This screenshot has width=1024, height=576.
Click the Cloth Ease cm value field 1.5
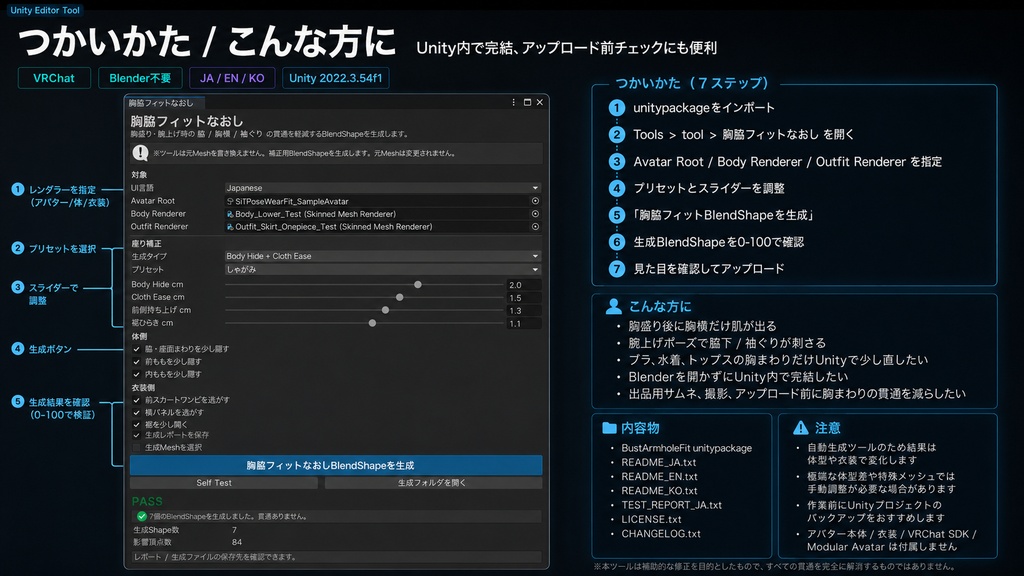pyautogui.click(x=524, y=298)
